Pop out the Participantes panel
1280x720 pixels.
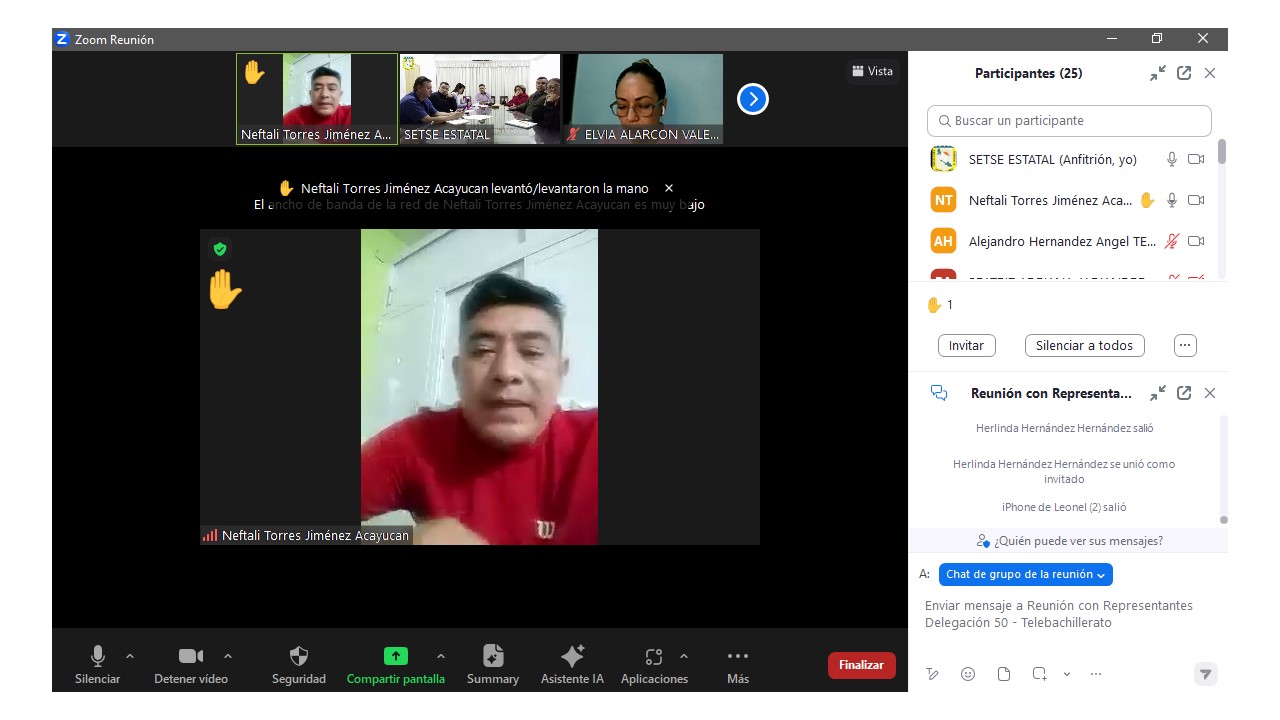1184,73
